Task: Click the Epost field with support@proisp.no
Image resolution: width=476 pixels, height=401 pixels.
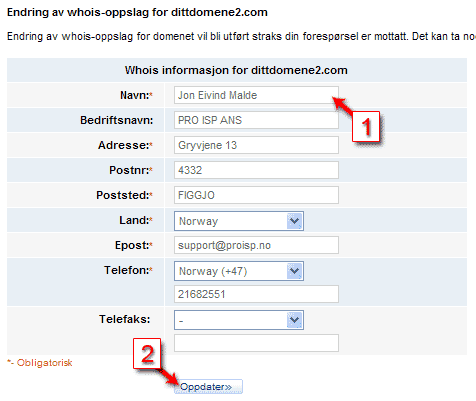Action: pyautogui.click(x=256, y=245)
